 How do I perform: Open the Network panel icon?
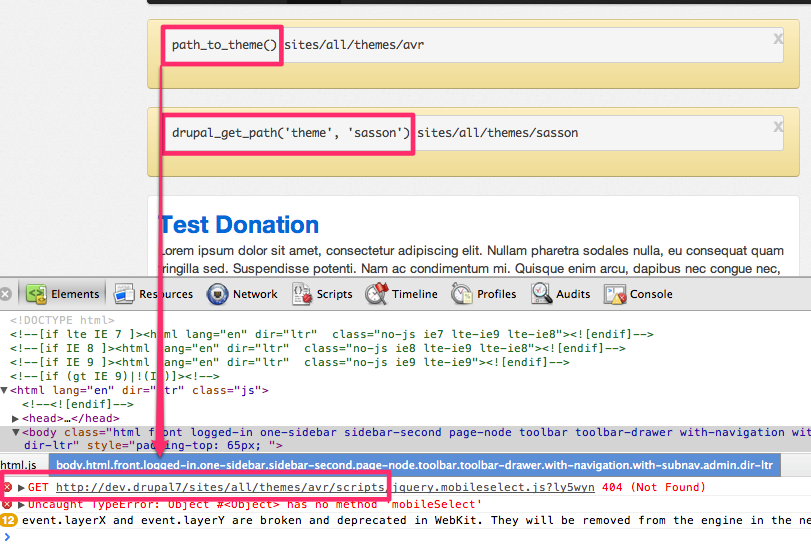(x=217, y=294)
